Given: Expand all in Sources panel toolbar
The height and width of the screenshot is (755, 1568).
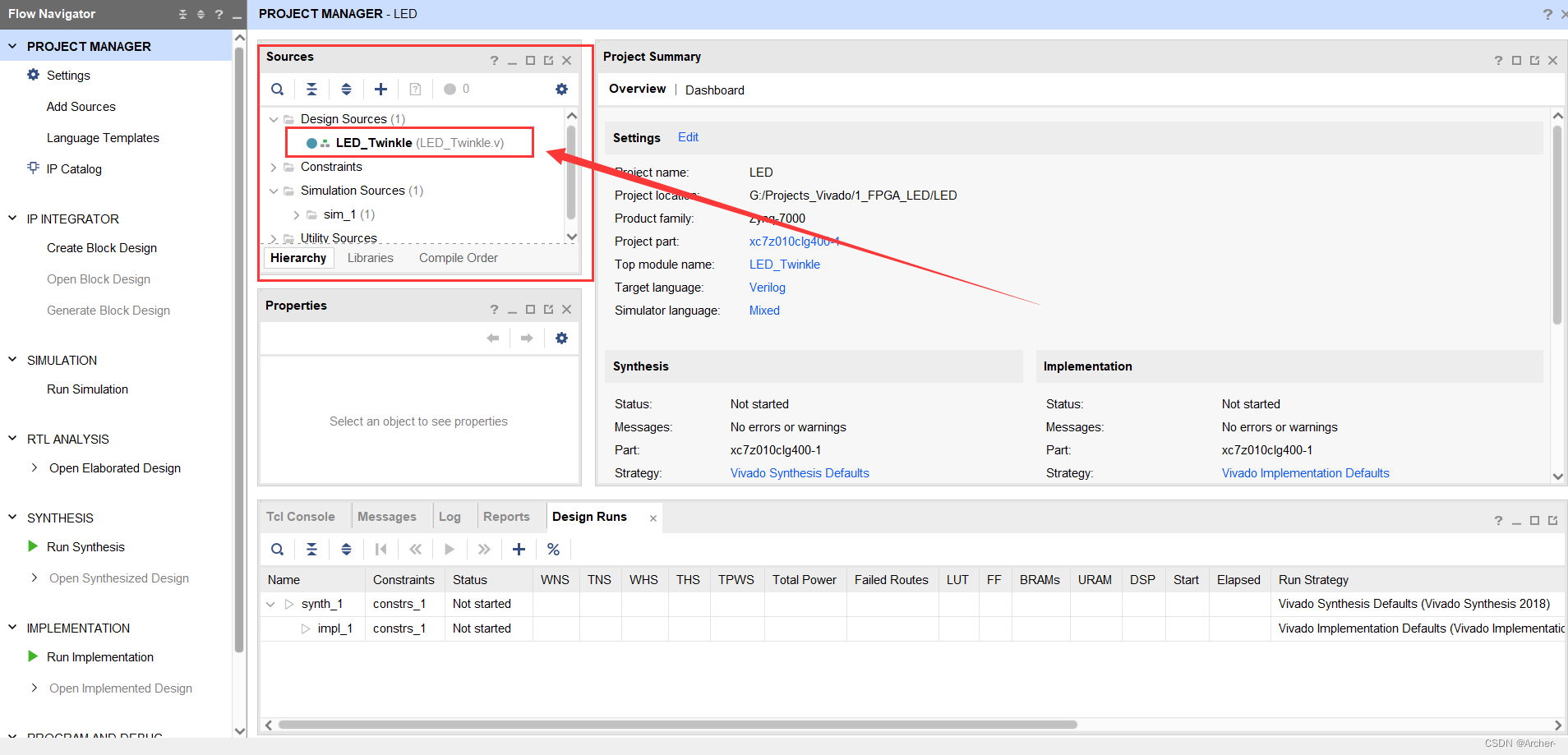Looking at the screenshot, I should click(346, 89).
